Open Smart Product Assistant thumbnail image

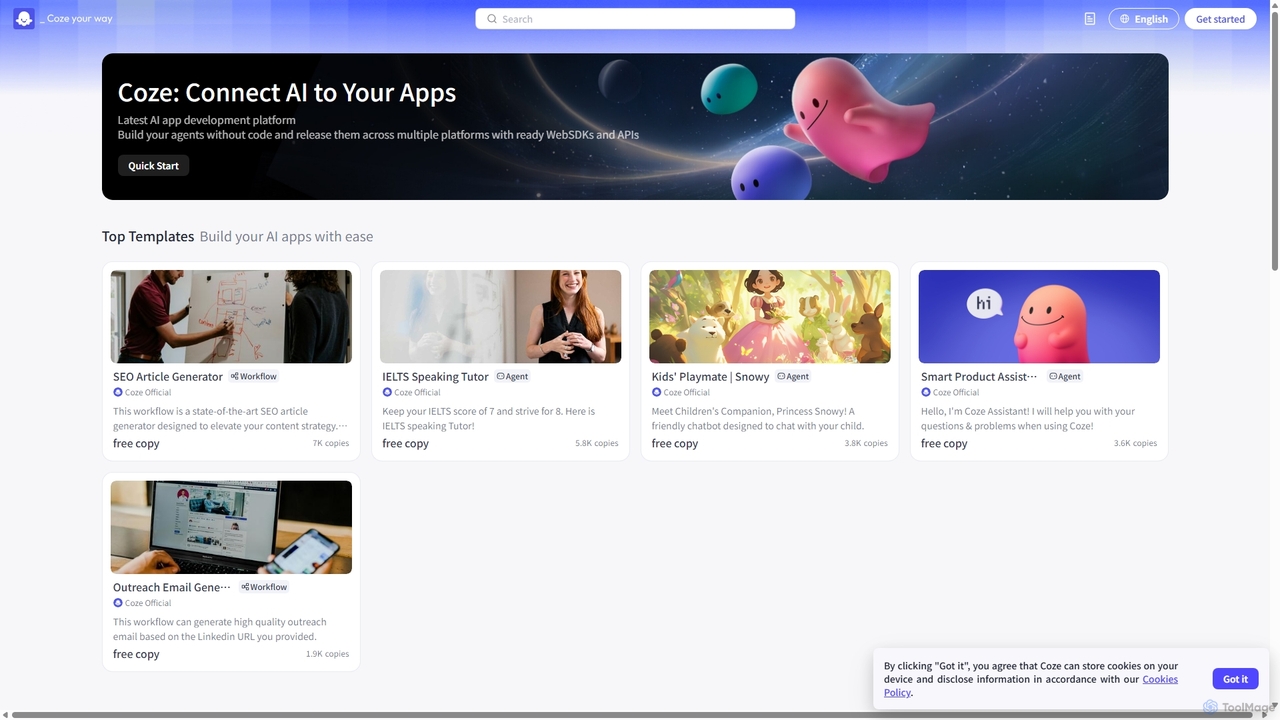(1039, 316)
